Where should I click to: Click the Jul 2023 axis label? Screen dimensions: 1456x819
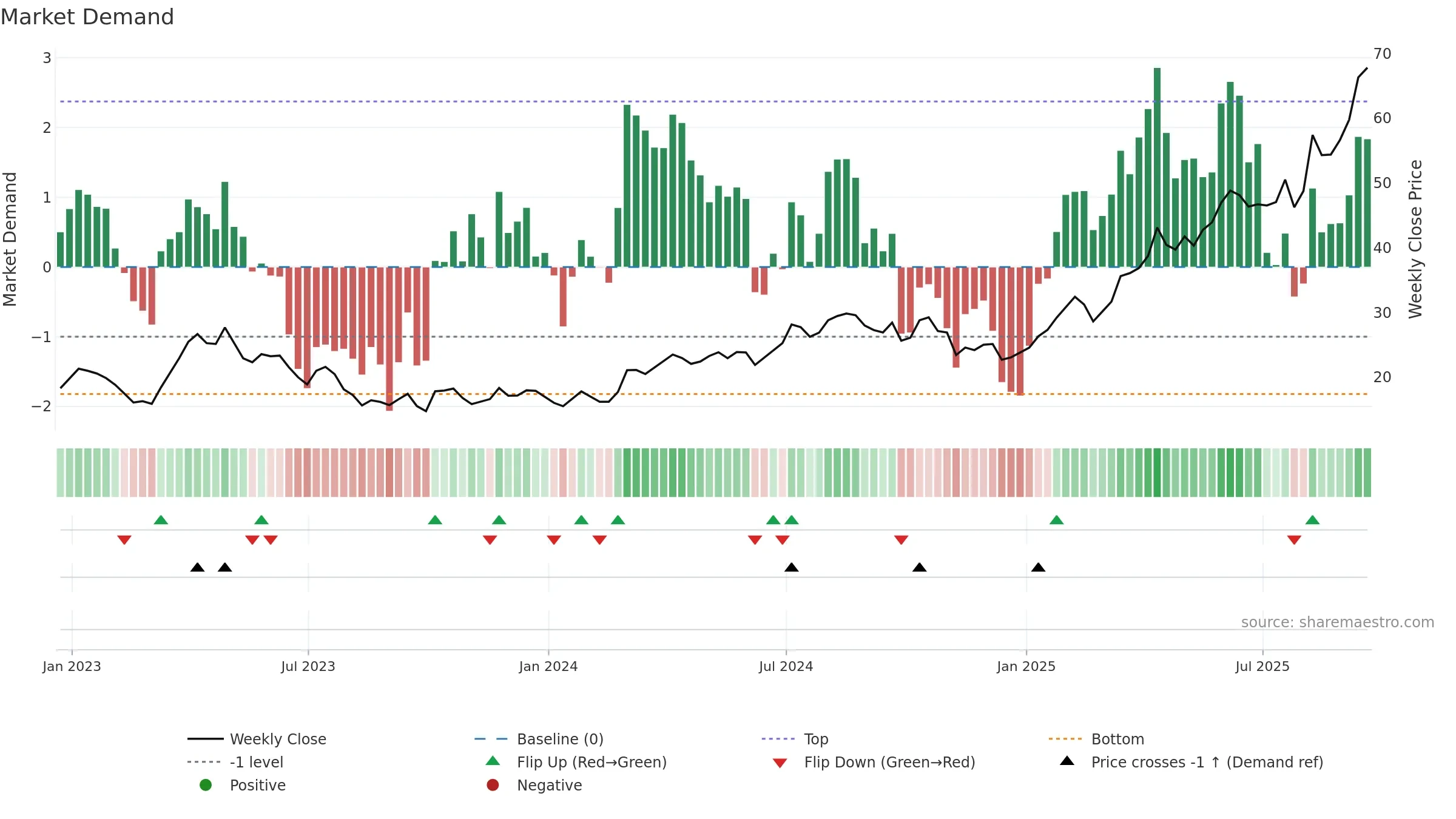pyautogui.click(x=308, y=666)
